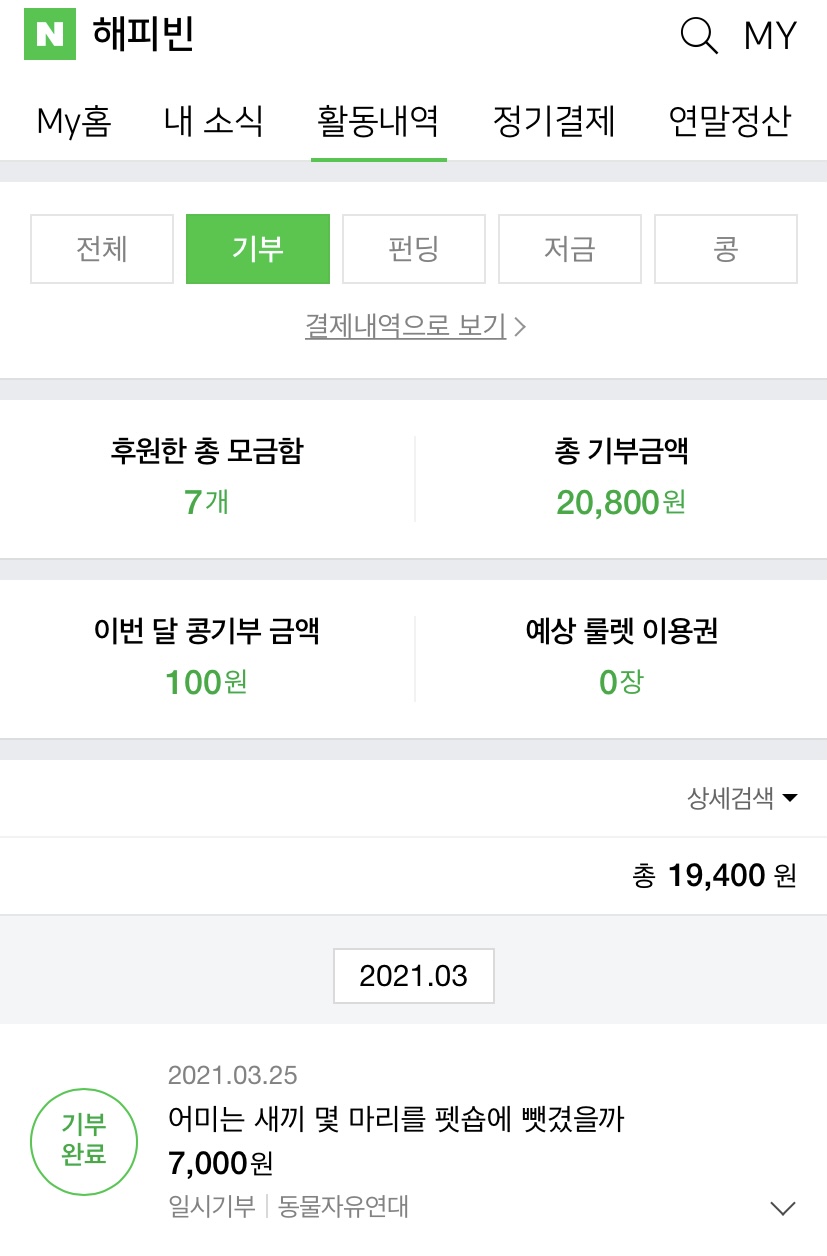Open the 2021.03 month selector
Viewport: 827px width, 1256px height.
click(x=413, y=976)
